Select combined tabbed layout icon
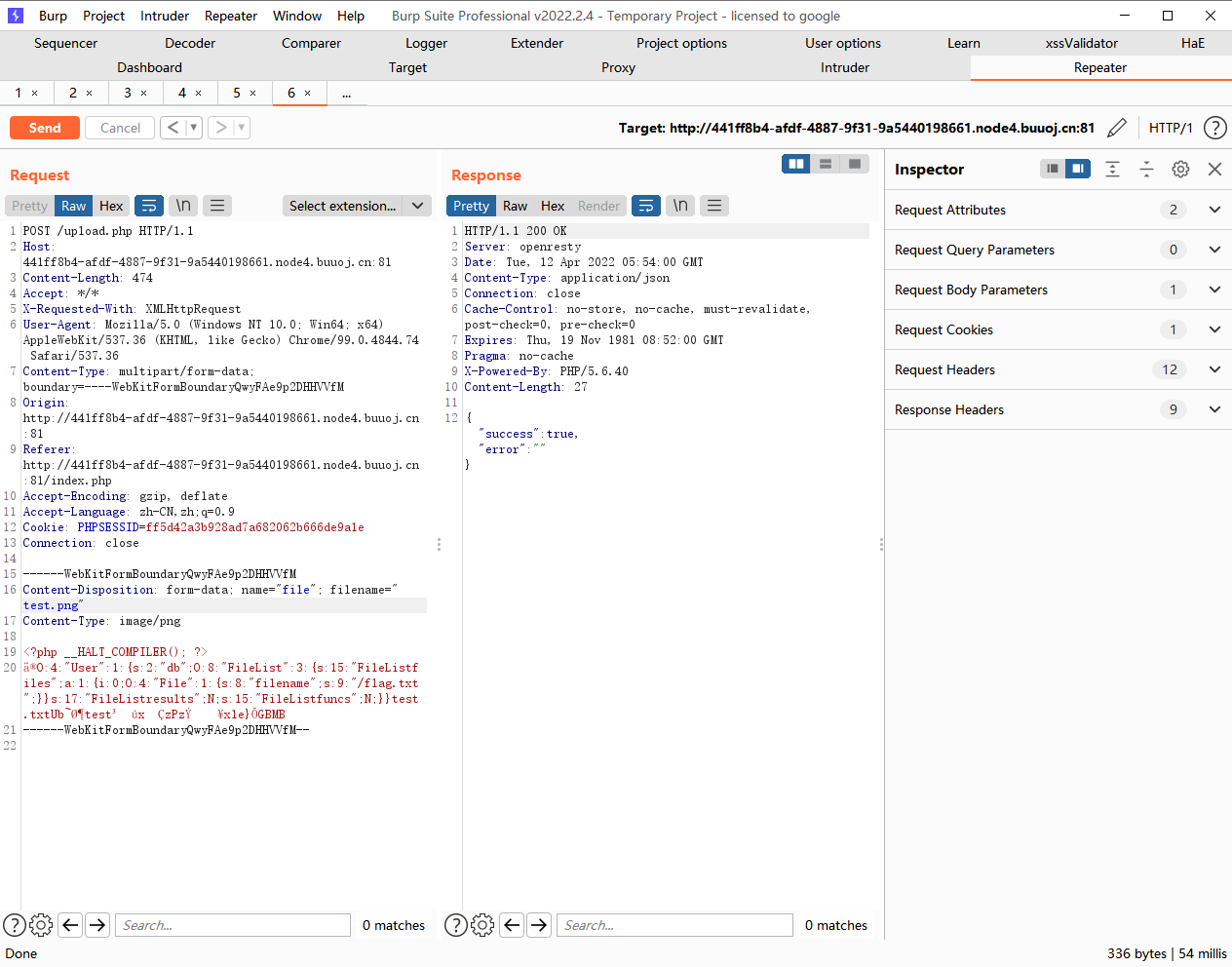 click(855, 164)
